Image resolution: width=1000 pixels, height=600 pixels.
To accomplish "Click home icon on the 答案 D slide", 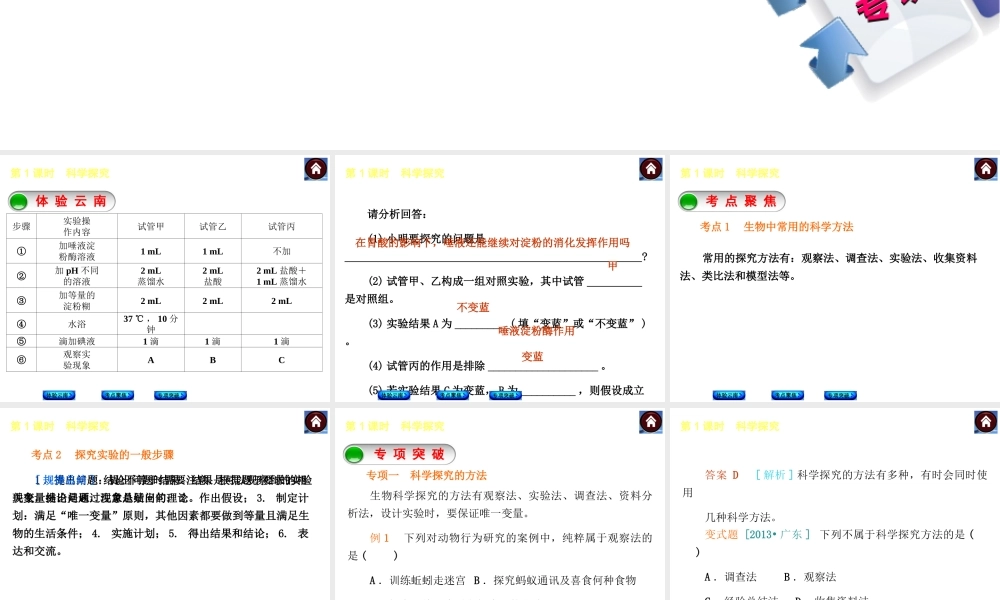I will pyautogui.click(x=985, y=422).
